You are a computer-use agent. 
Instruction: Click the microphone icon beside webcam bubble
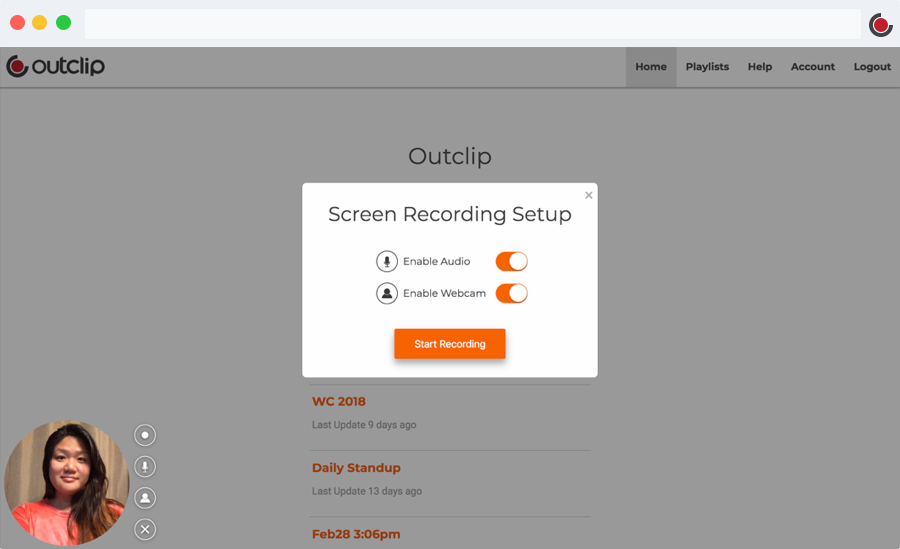coord(146,467)
